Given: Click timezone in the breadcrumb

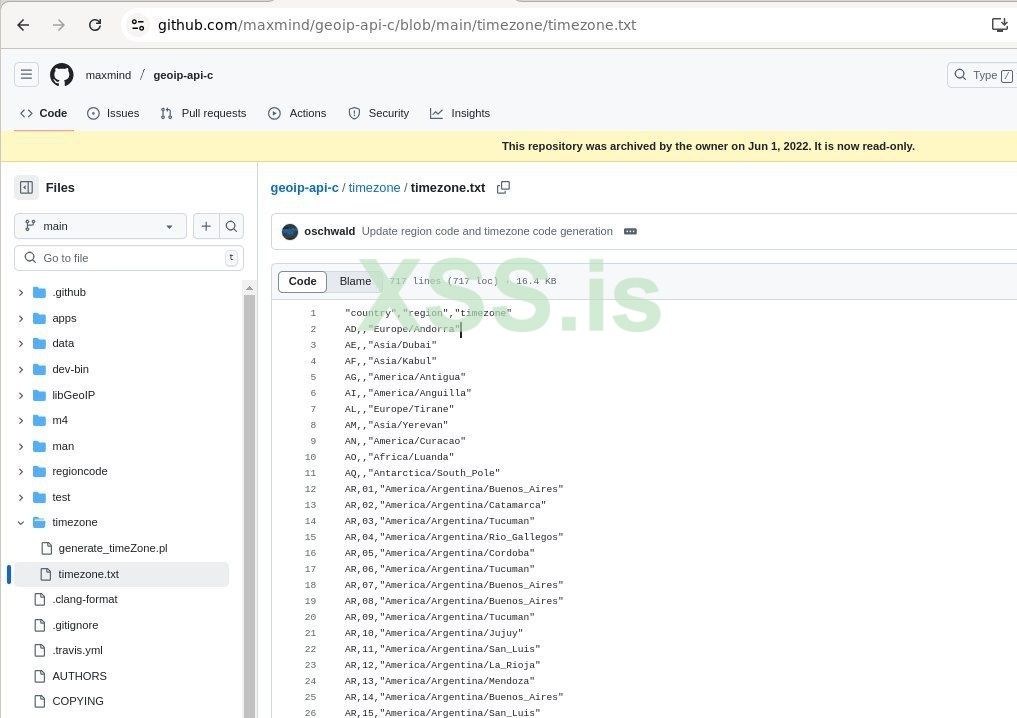Looking at the screenshot, I should tap(374, 187).
